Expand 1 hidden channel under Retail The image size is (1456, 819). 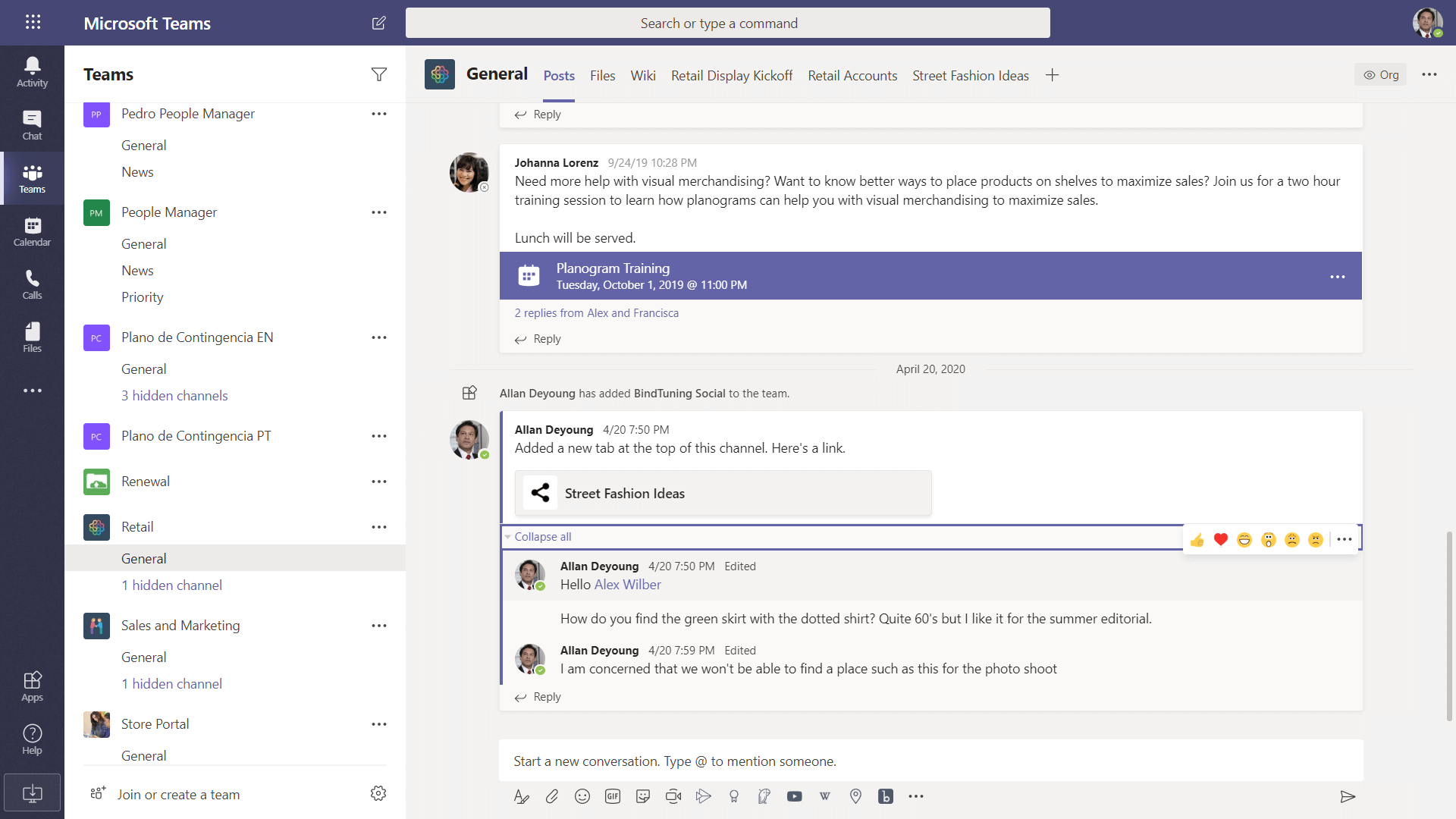pyautogui.click(x=171, y=585)
